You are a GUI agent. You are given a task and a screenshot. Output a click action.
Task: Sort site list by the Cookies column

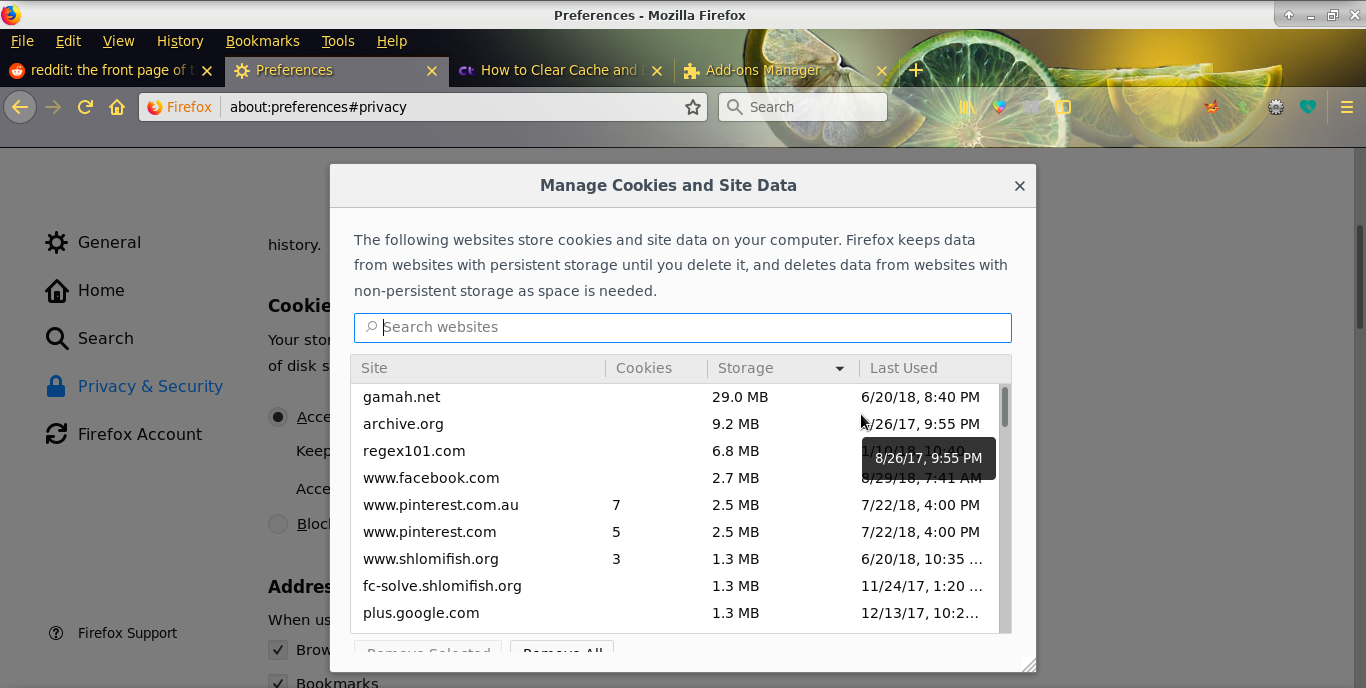pos(656,368)
